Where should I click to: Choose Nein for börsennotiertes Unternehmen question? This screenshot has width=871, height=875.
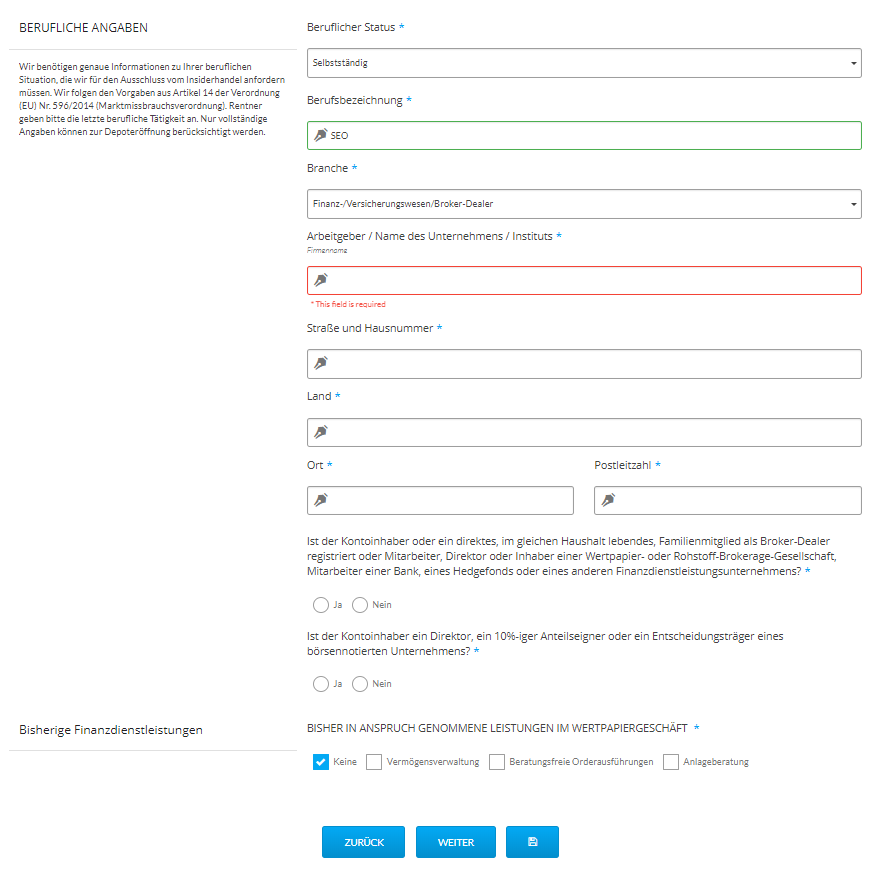360,684
